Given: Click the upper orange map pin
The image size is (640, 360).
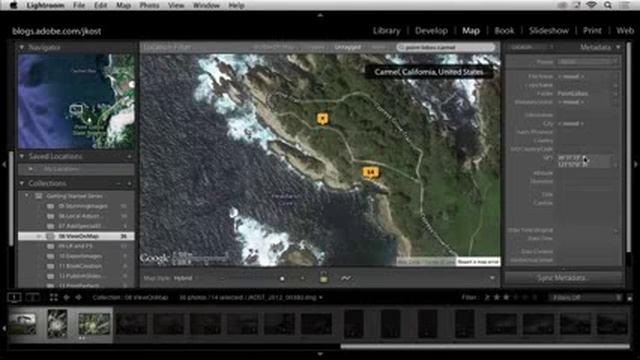Looking at the screenshot, I should pyautogui.click(x=322, y=119).
